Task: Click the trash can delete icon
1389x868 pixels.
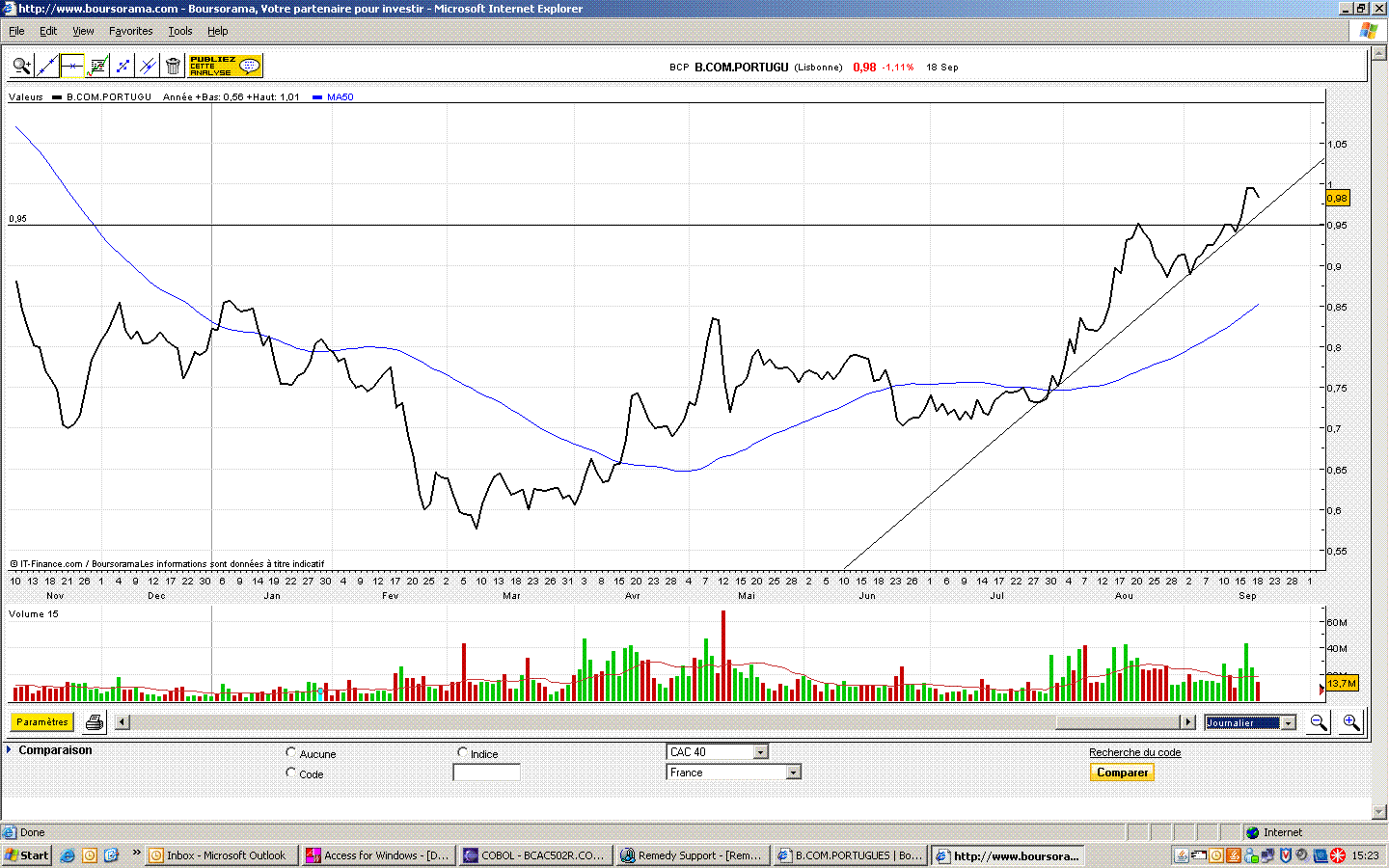Action: click(173, 67)
